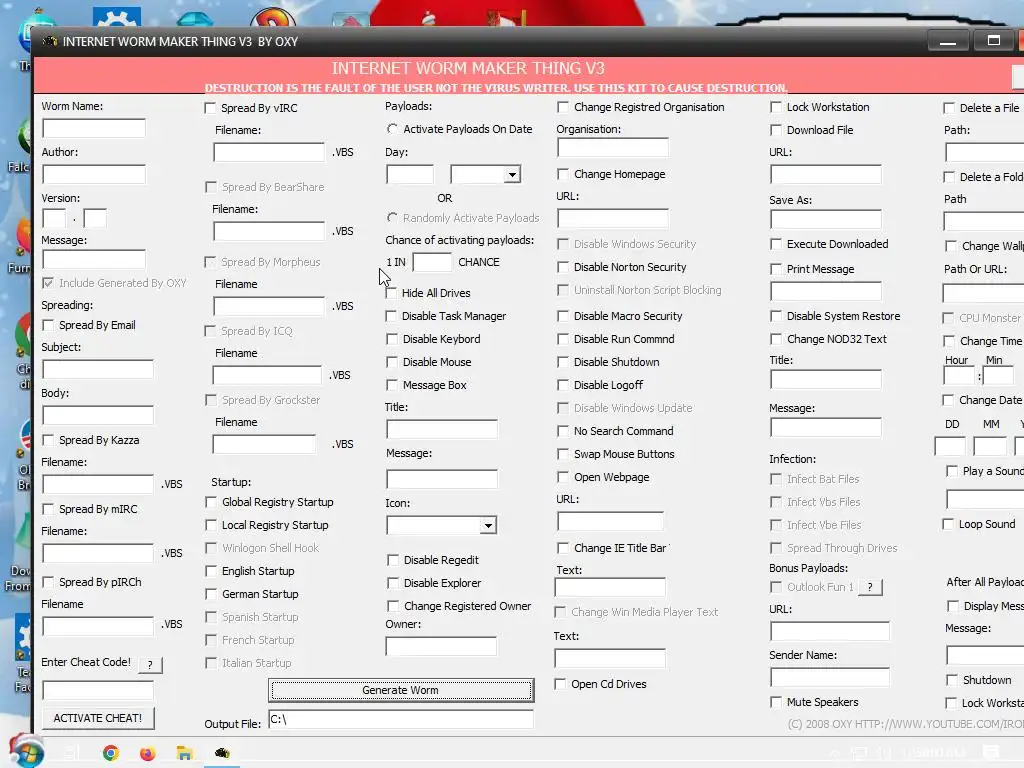This screenshot has width=1024, height=768.
Task: Open File Explorer from the taskbar
Action: click(x=184, y=753)
